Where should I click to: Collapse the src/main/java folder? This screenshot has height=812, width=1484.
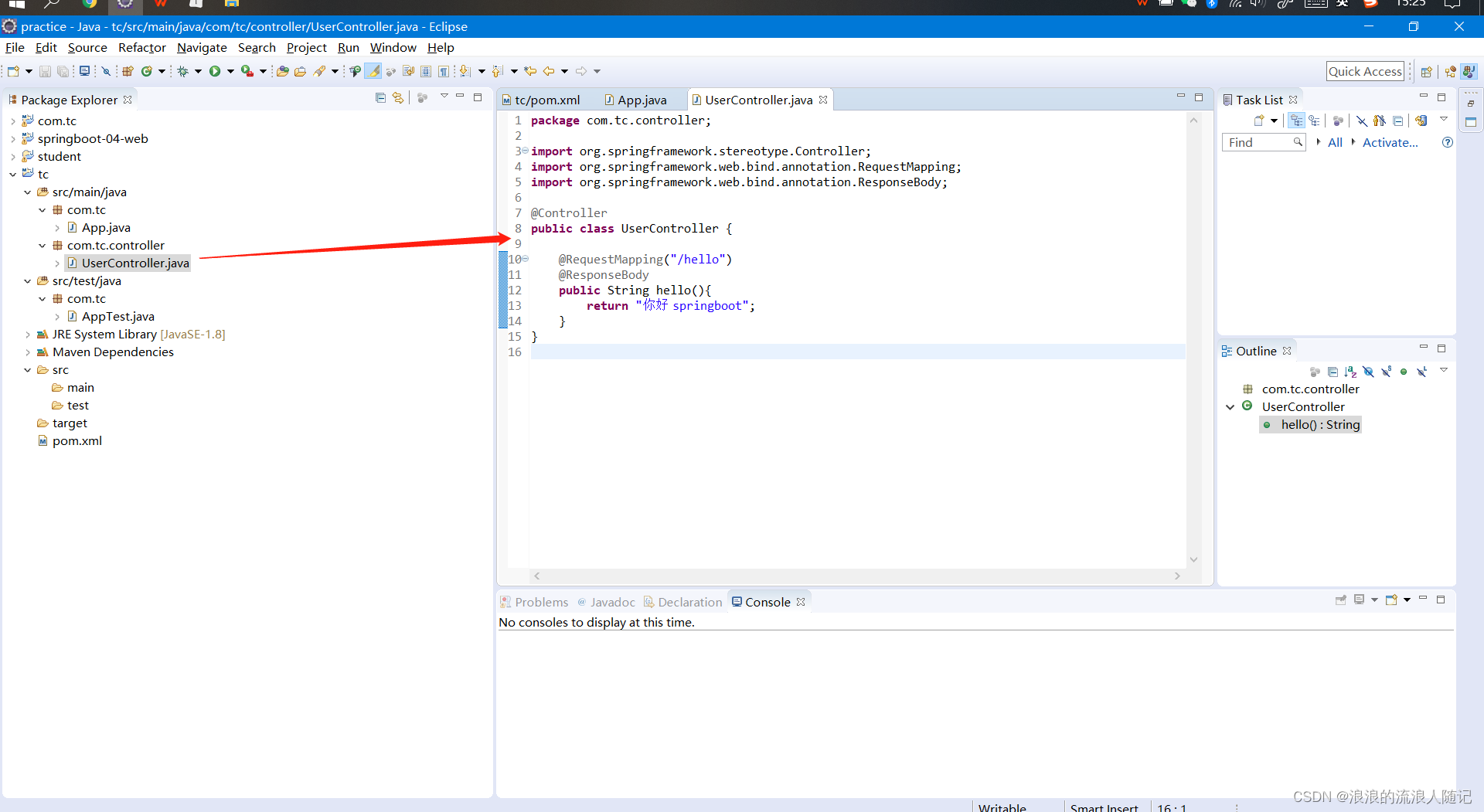[x=28, y=192]
